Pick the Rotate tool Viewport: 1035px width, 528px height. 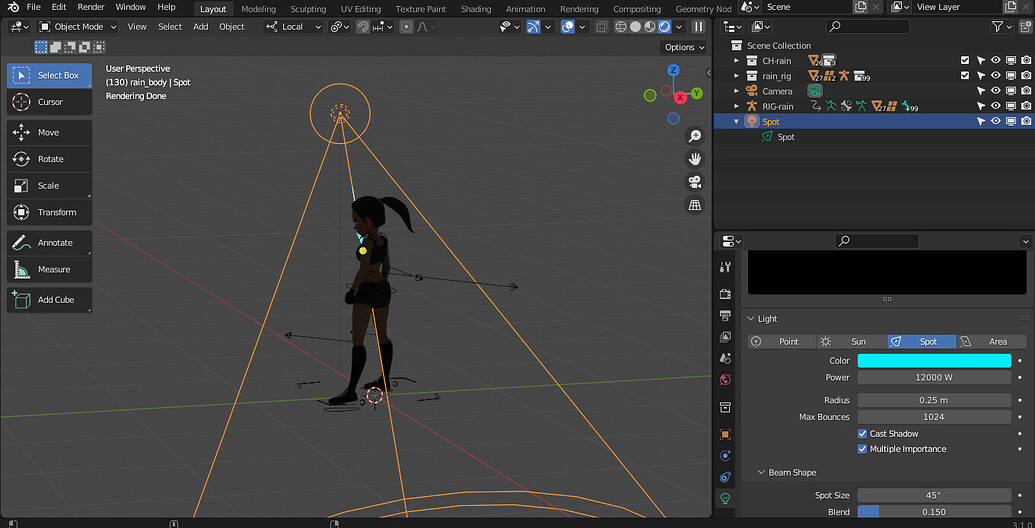click(50, 159)
